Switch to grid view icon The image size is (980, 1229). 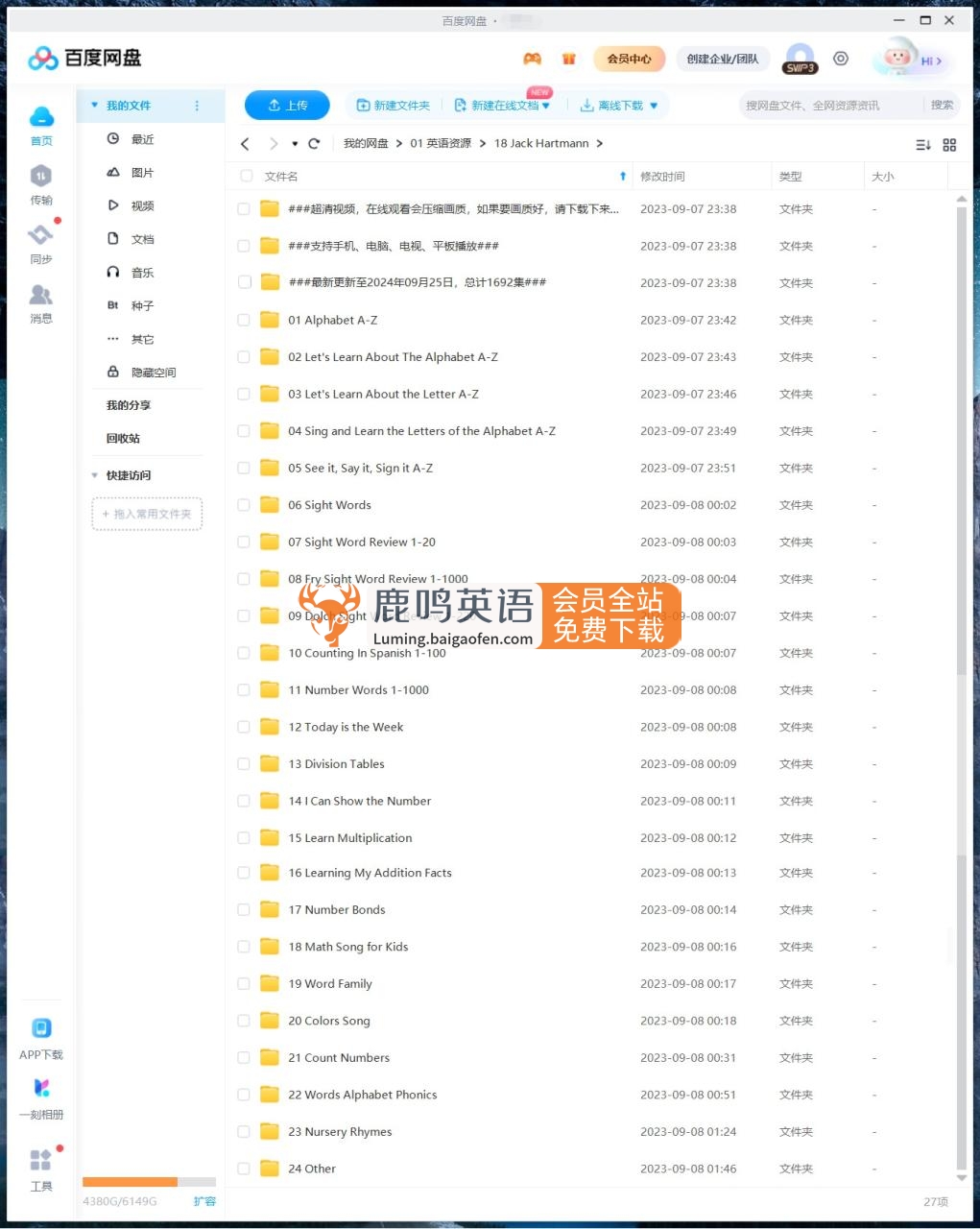click(x=949, y=145)
